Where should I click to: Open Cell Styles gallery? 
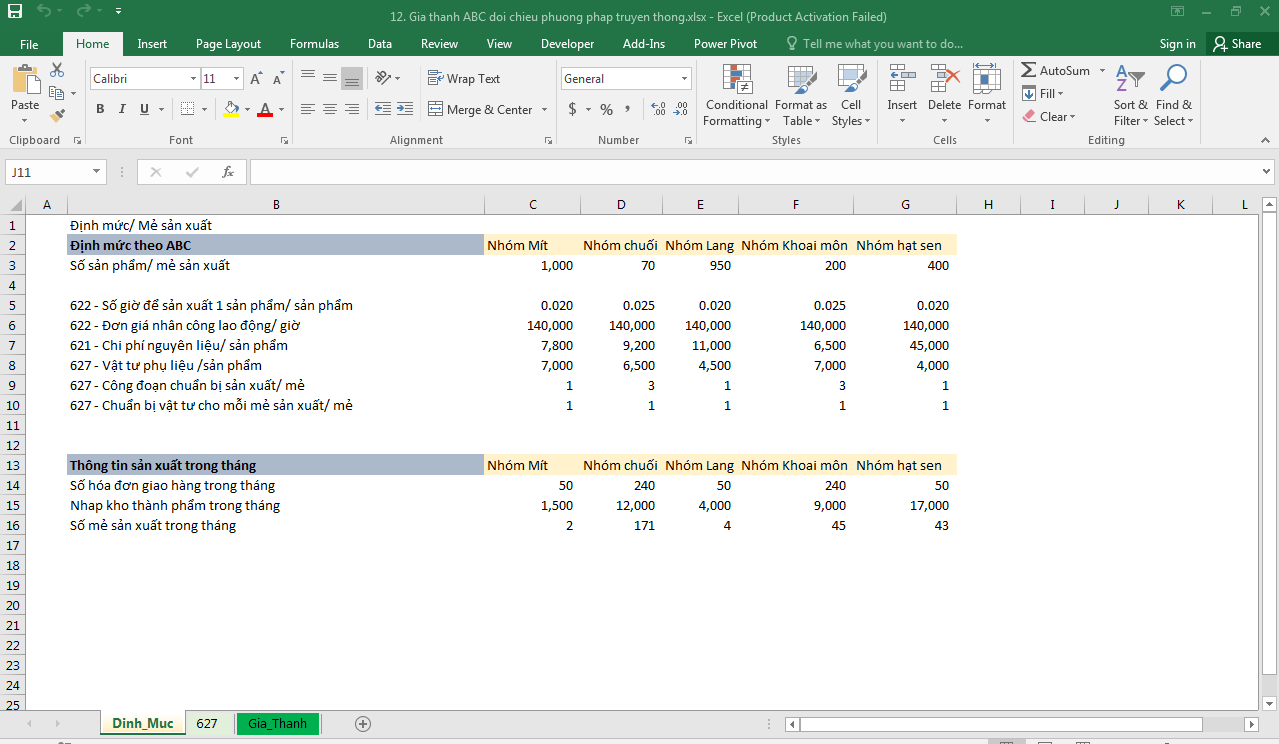pos(851,96)
